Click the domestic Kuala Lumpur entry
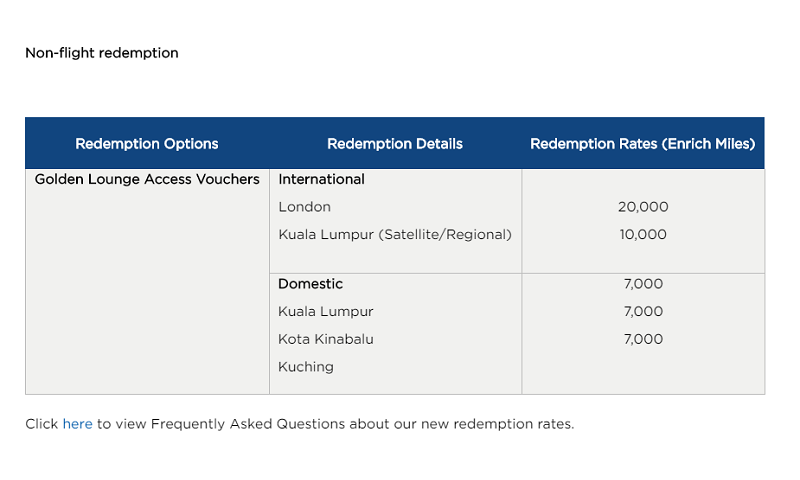800x480 pixels. (x=326, y=312)
